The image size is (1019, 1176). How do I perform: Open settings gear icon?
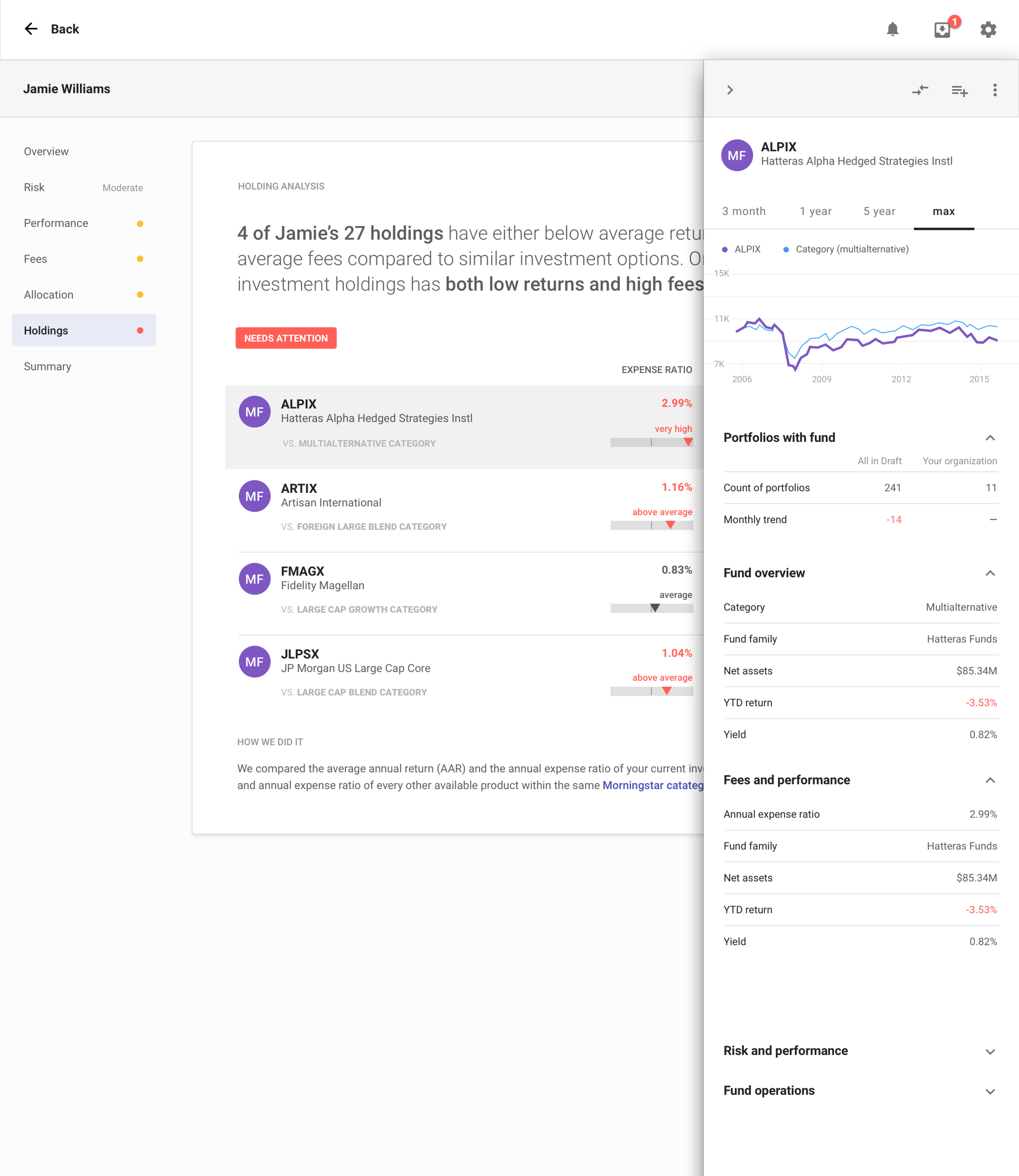point(988,30)
